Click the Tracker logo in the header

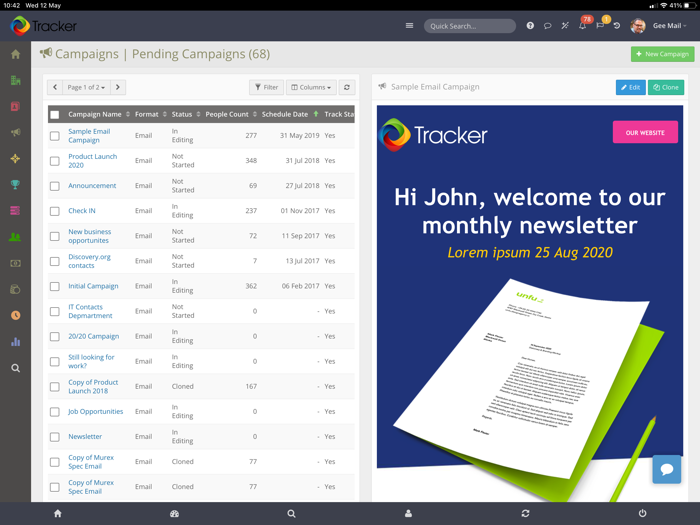(43, 26)
